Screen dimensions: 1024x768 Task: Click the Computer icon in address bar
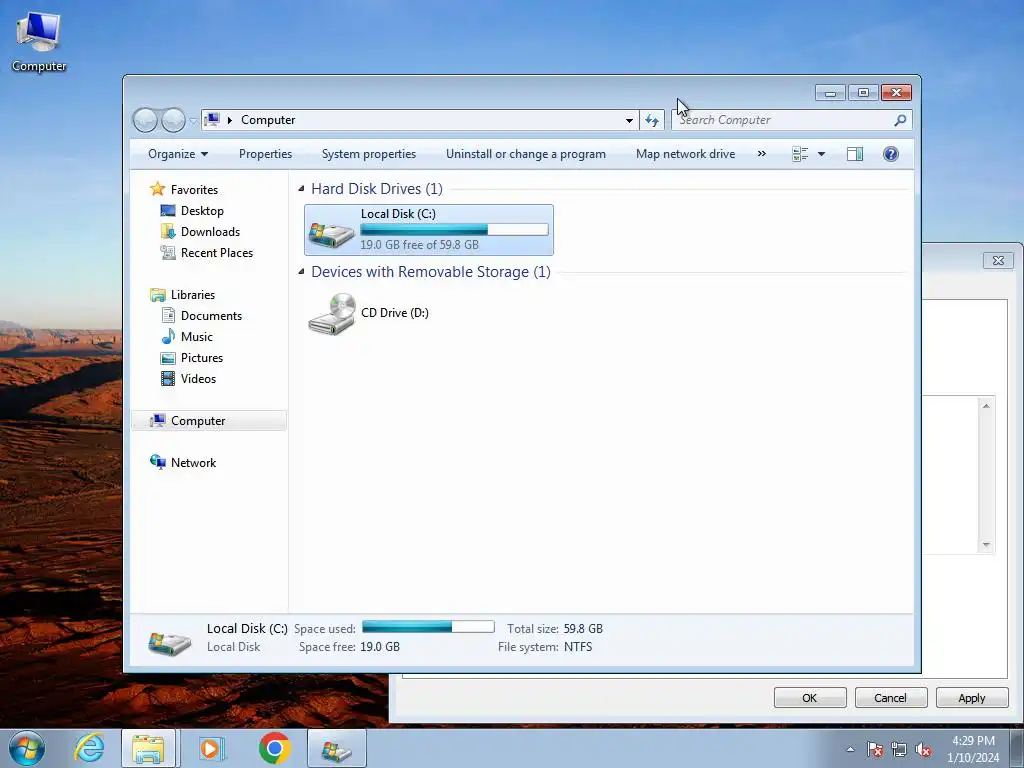(212, 120)
